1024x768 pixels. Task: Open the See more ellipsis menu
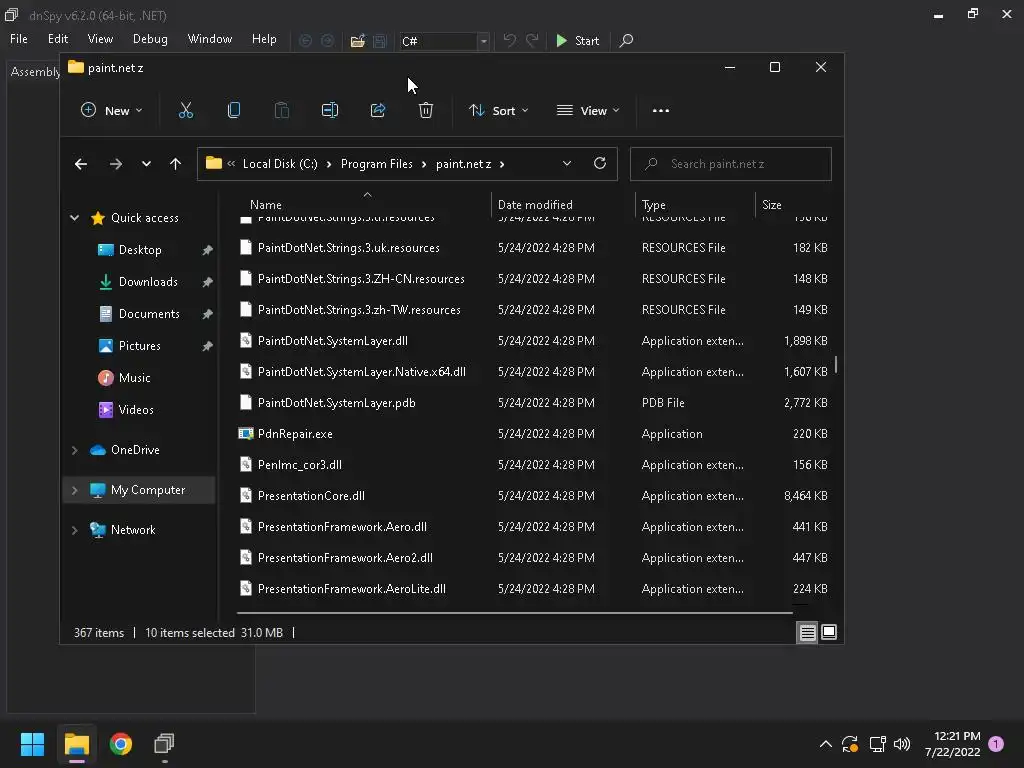tap(661, 110)
